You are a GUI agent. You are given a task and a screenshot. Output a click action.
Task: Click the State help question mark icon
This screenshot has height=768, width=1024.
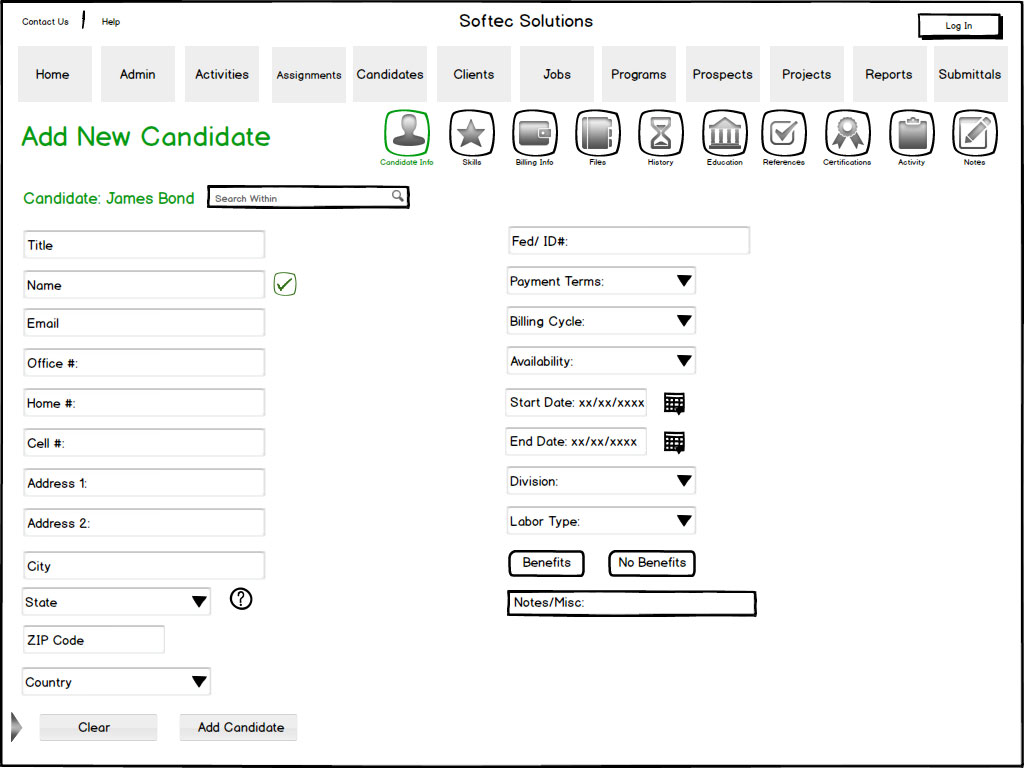pos(241,599)
